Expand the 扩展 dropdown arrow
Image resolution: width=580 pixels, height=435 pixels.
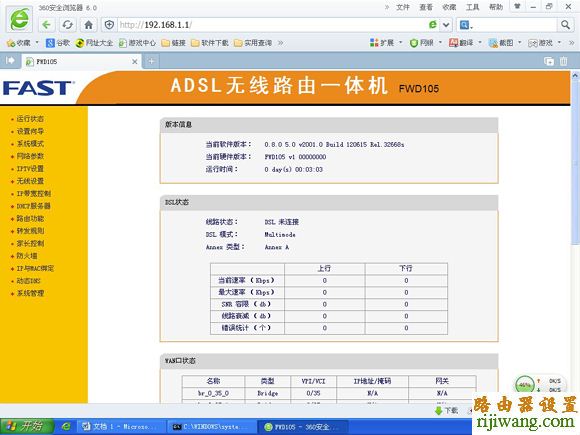coord(401,43)
